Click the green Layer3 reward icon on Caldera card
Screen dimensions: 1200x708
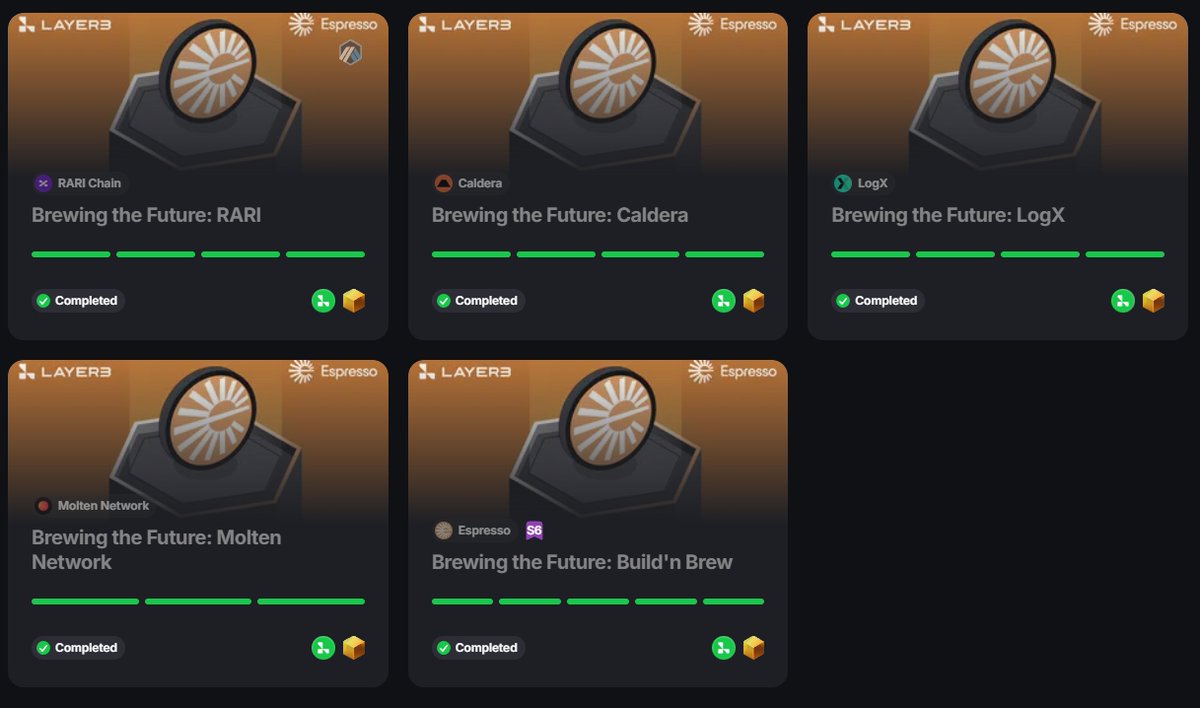coord(723,300)
